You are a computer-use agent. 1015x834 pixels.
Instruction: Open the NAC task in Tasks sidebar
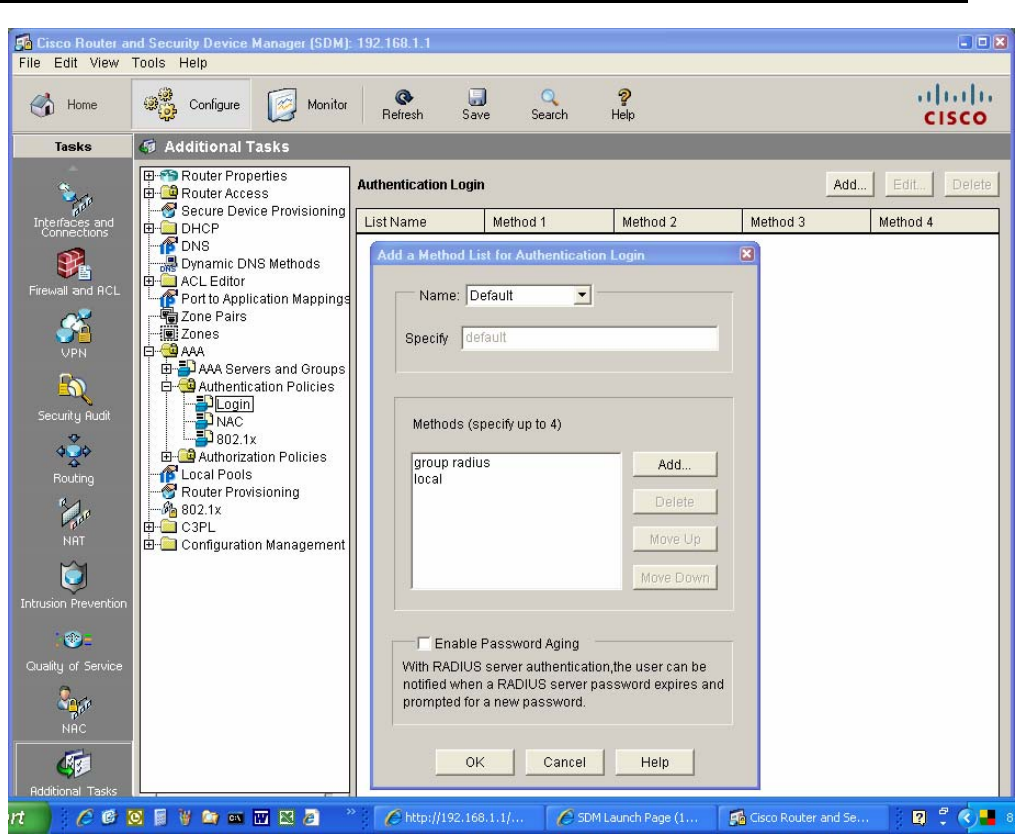(x=73, y=710)
